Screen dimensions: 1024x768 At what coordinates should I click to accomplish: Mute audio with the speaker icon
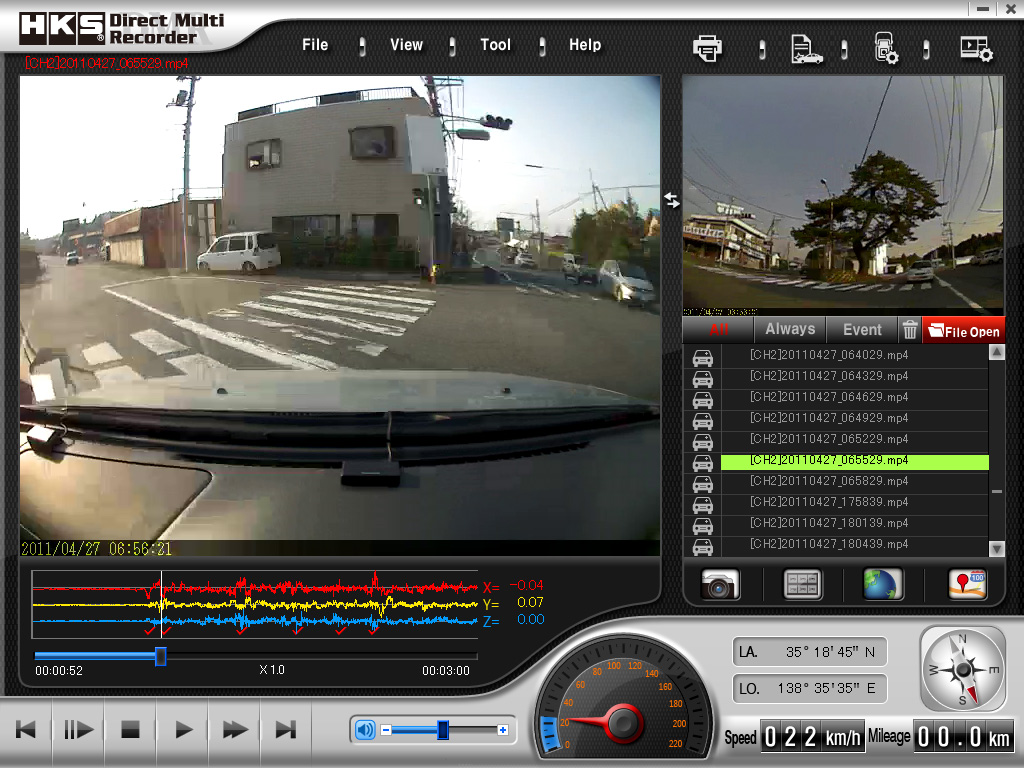[x=365, y=729]
